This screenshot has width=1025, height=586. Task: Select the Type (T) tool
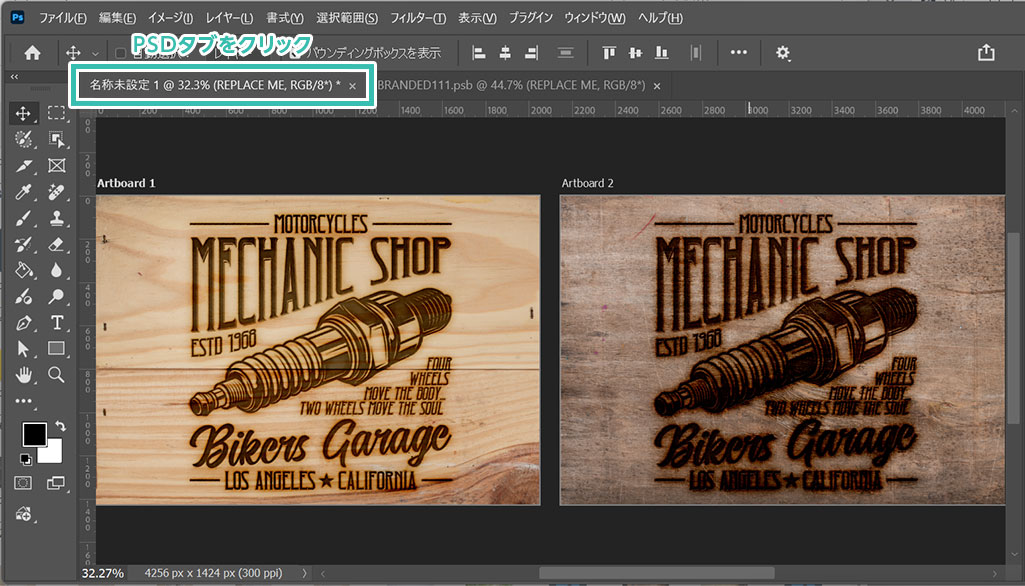click(x=57, y=322)
